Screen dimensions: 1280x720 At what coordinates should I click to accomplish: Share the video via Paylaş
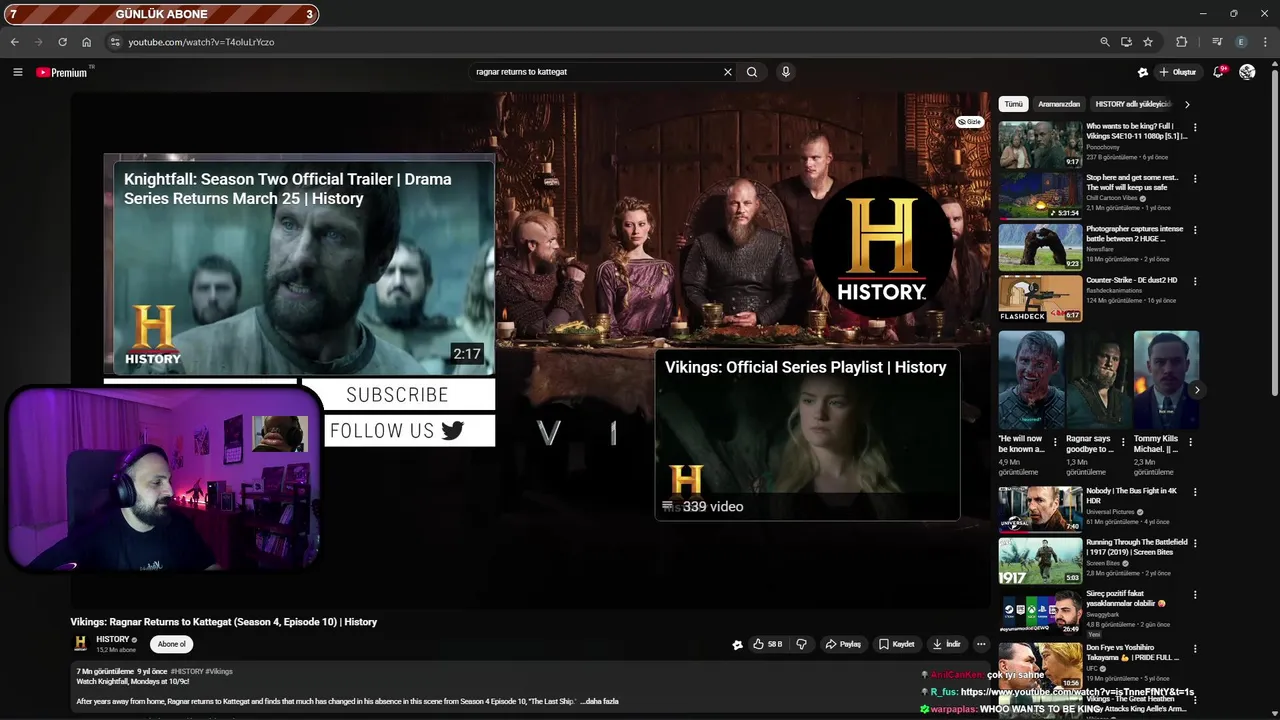(x=843, y=644)
